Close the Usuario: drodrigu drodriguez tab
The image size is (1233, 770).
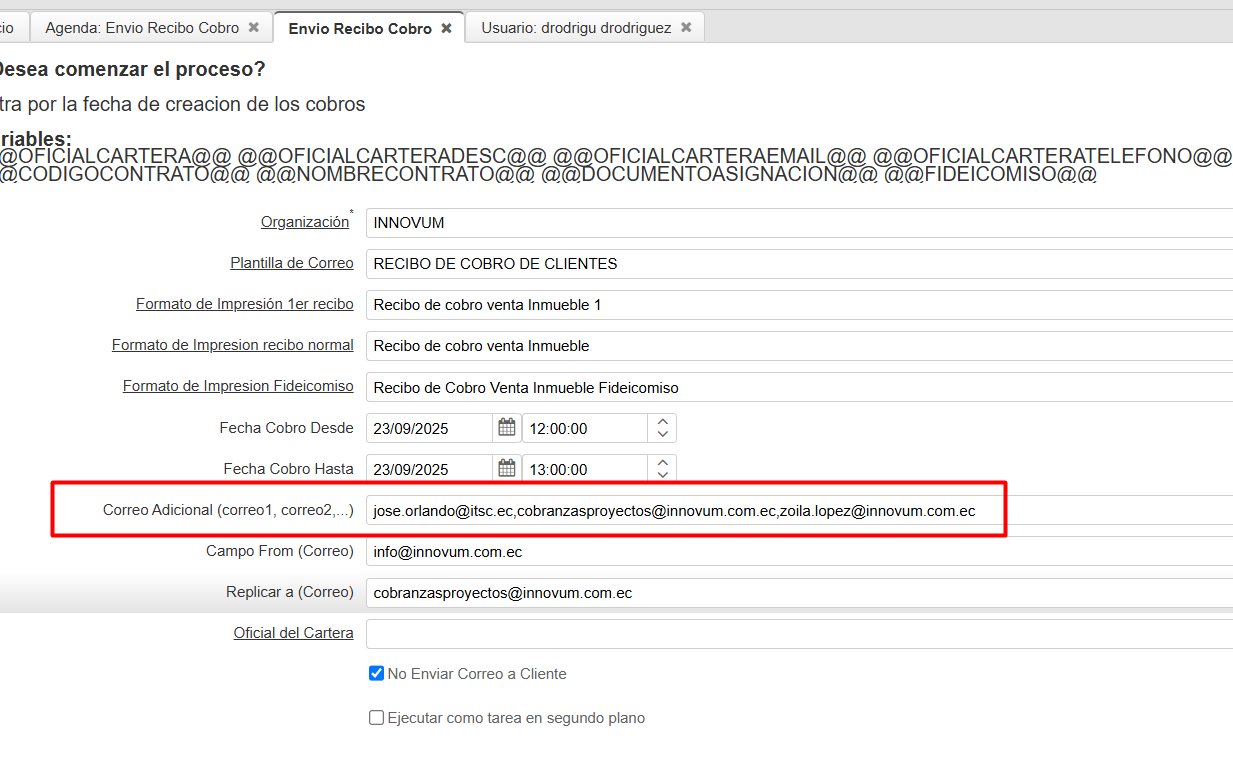click(686, 28)
